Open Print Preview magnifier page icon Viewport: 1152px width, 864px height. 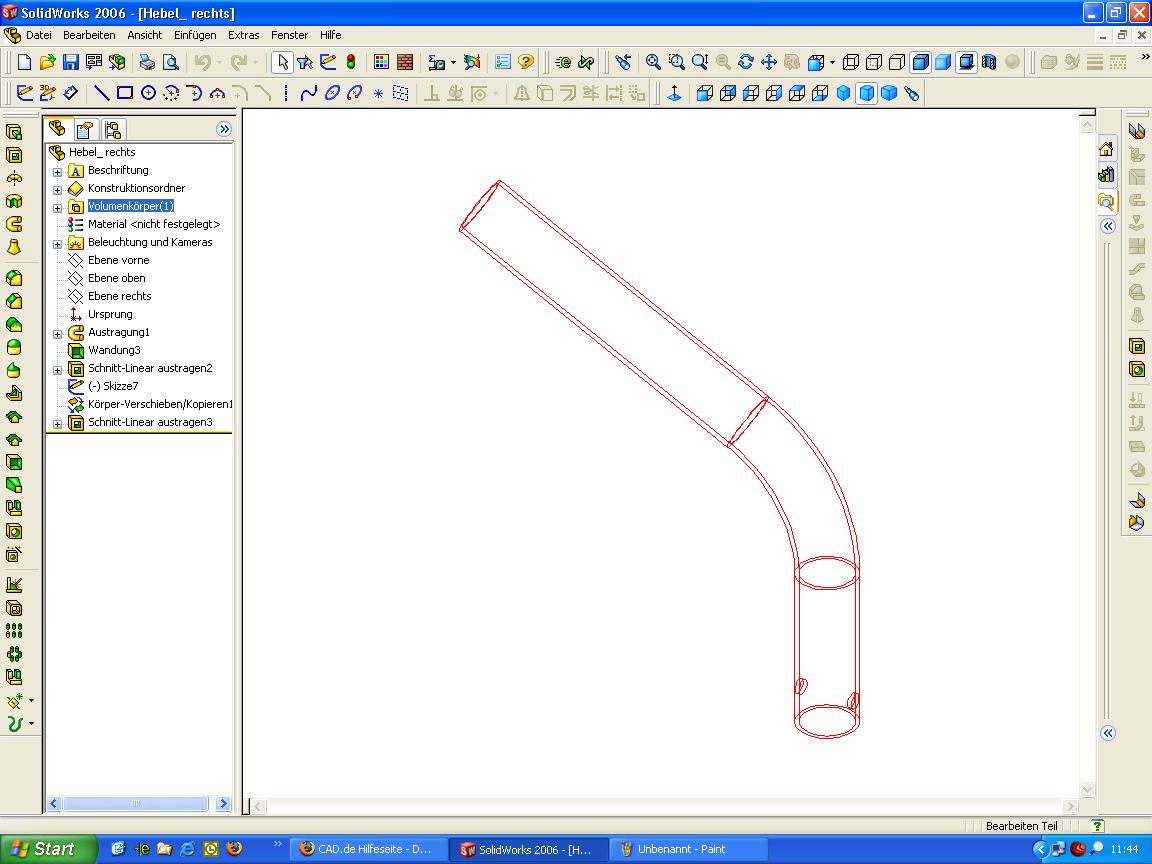(x=170, y=62)
